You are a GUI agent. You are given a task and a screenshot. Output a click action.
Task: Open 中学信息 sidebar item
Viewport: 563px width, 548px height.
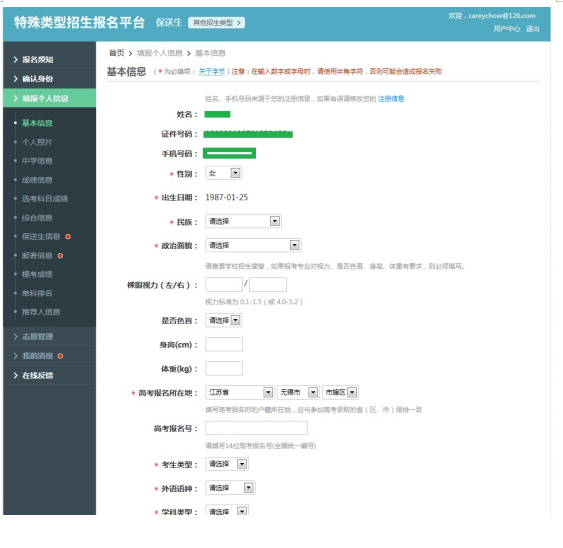(x=37, y=161)
